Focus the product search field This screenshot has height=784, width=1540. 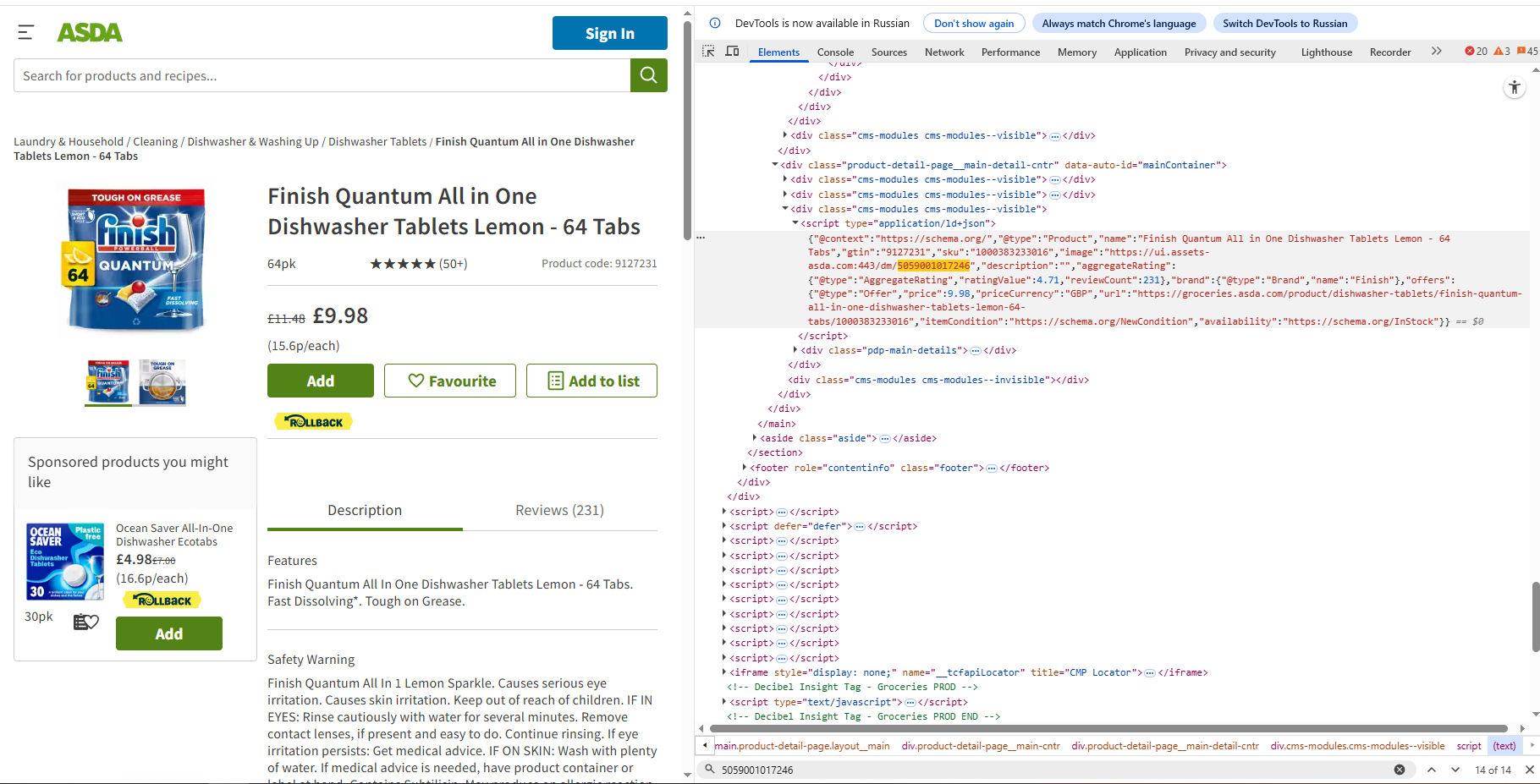[322, 75]
